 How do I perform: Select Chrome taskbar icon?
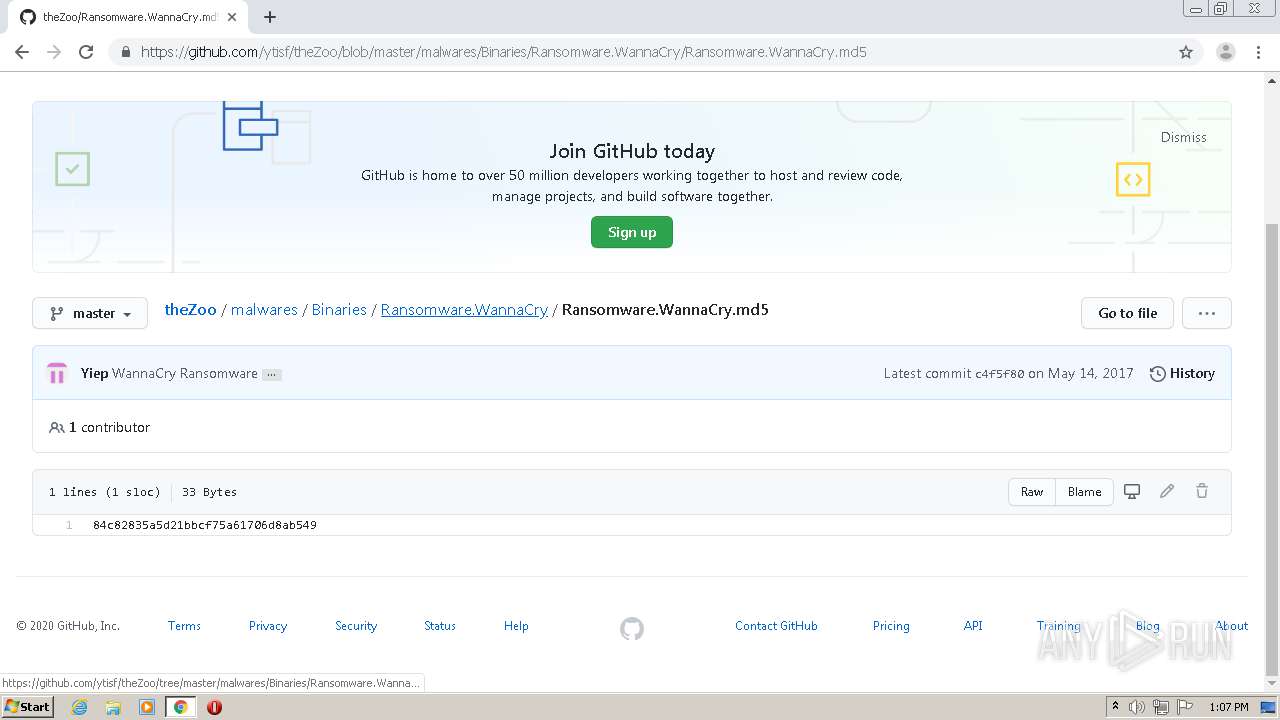pyautogui.click(x=181, y=707)
